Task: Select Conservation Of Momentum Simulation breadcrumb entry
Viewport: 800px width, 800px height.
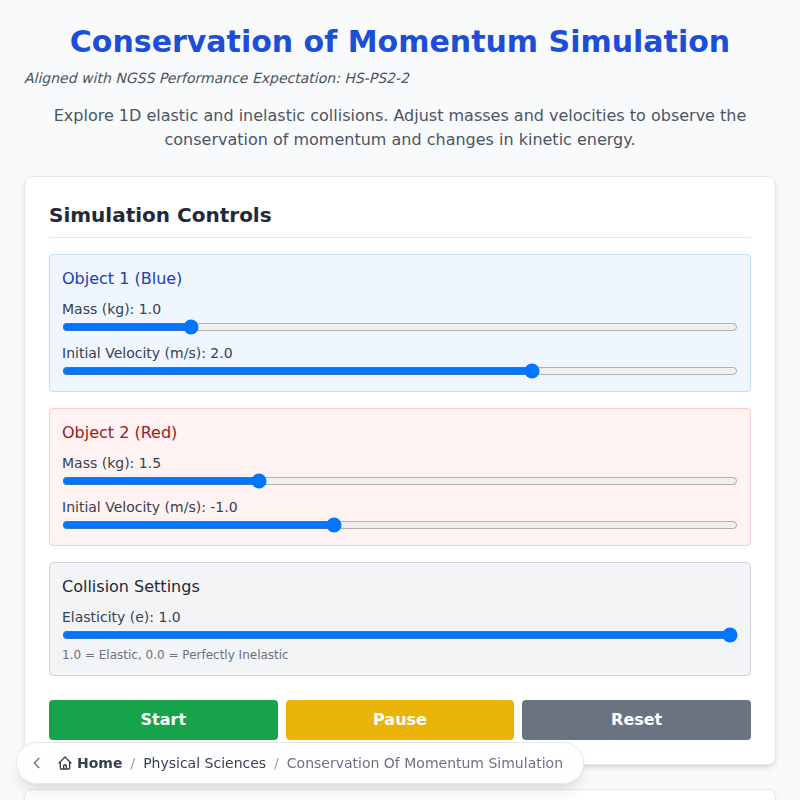Action: [426, 762]
